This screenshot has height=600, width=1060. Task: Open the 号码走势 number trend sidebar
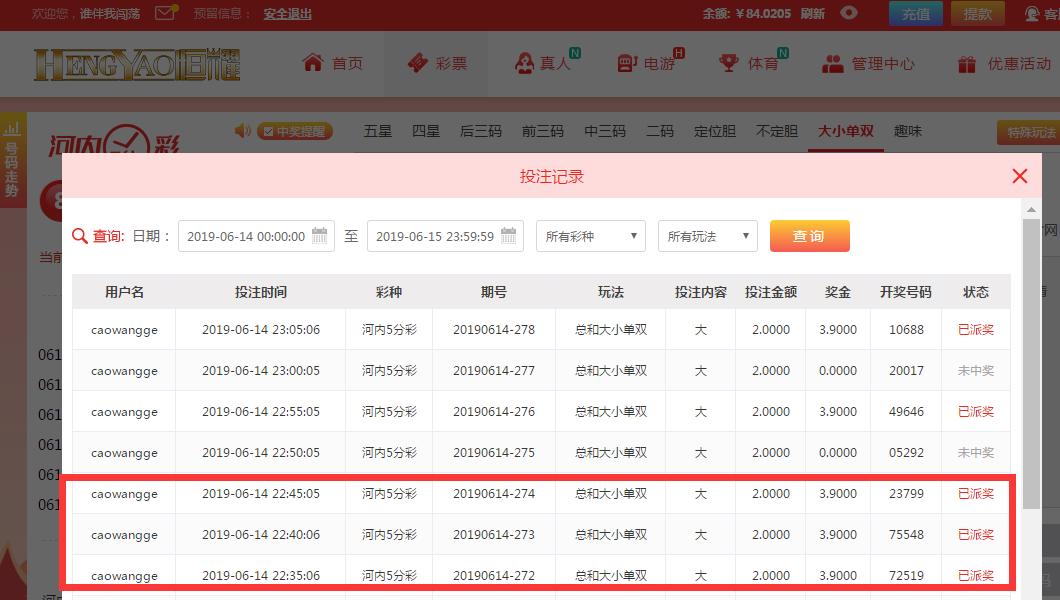[12, 160]
